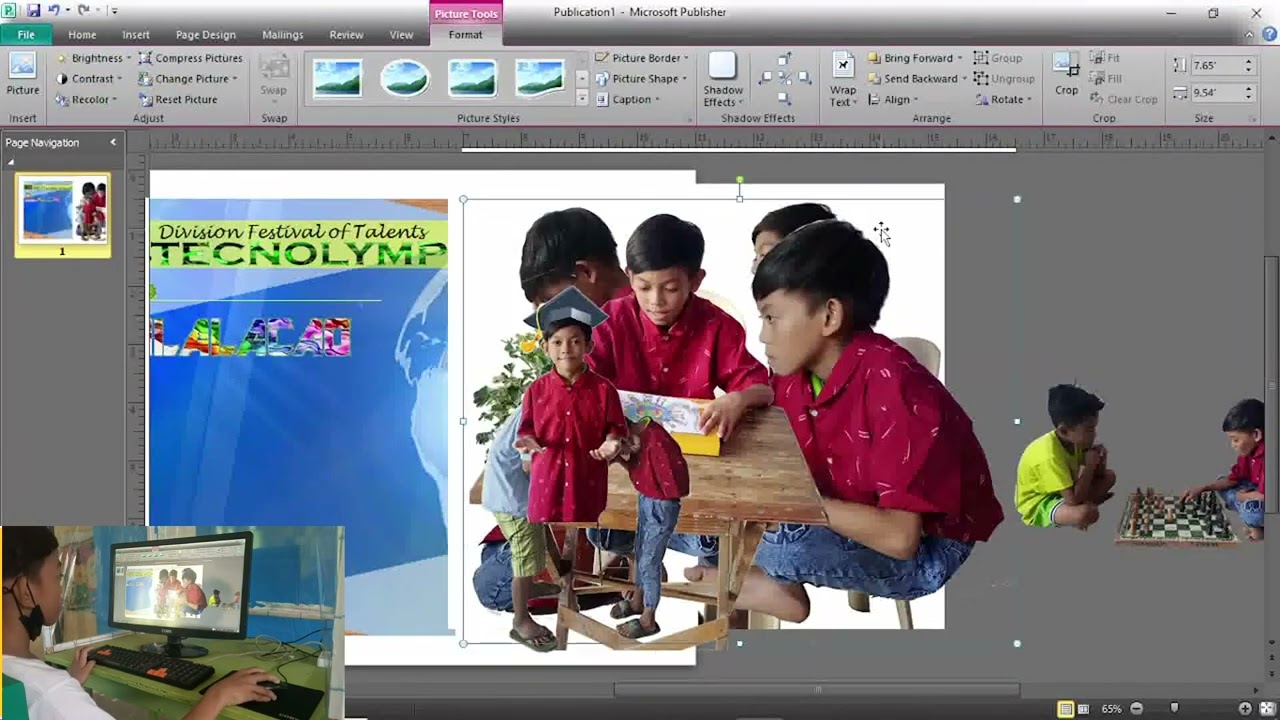Click the Fit crop option
1280x720 pixels.
pyautogui.click(x=1105, y=58)
